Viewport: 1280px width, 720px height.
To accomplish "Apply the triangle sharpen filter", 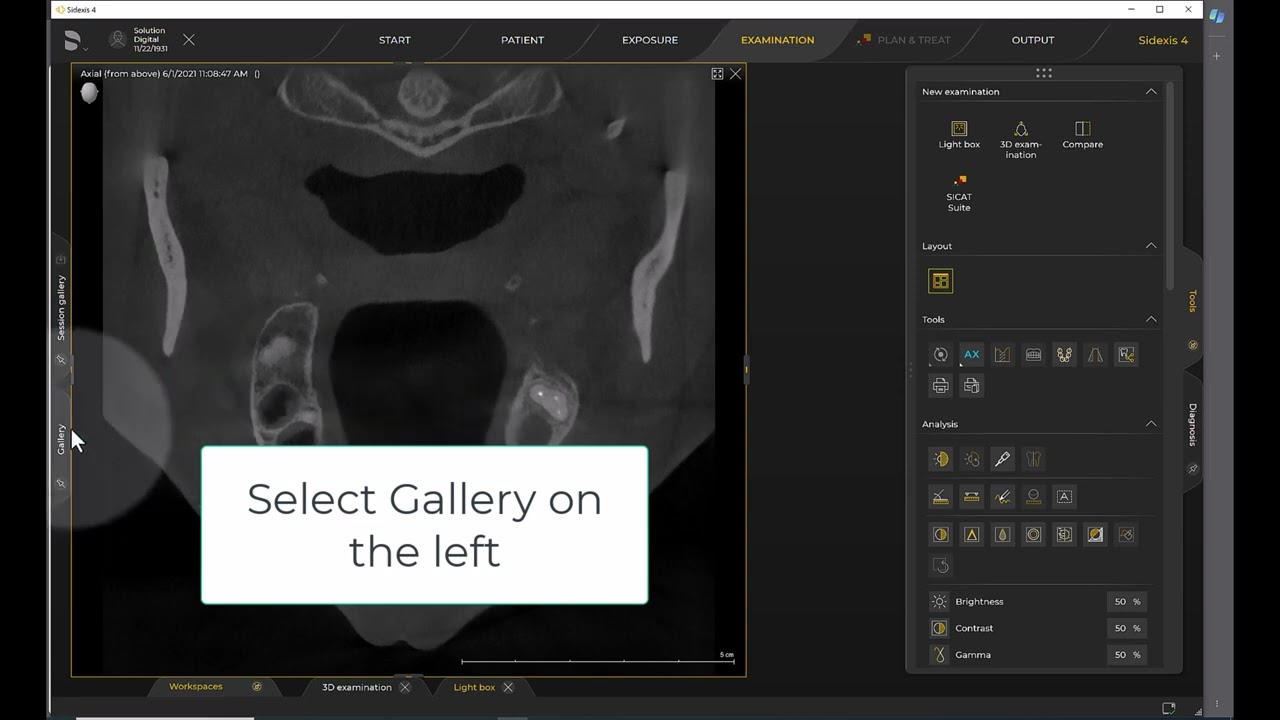I will pyautogui.click(x=971, y=534).
